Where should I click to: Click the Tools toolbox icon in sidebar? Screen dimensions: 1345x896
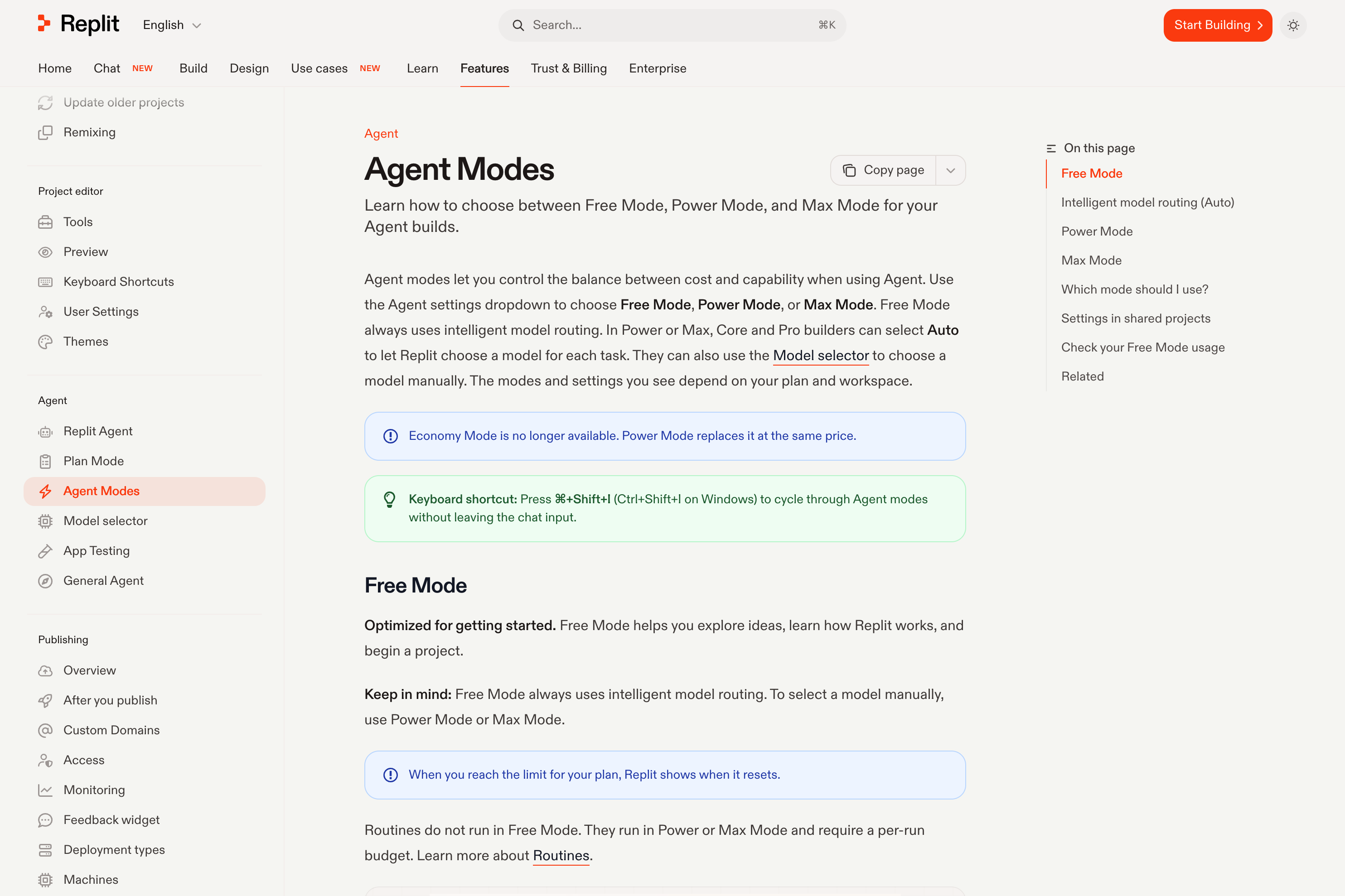(x=45, y=222)
